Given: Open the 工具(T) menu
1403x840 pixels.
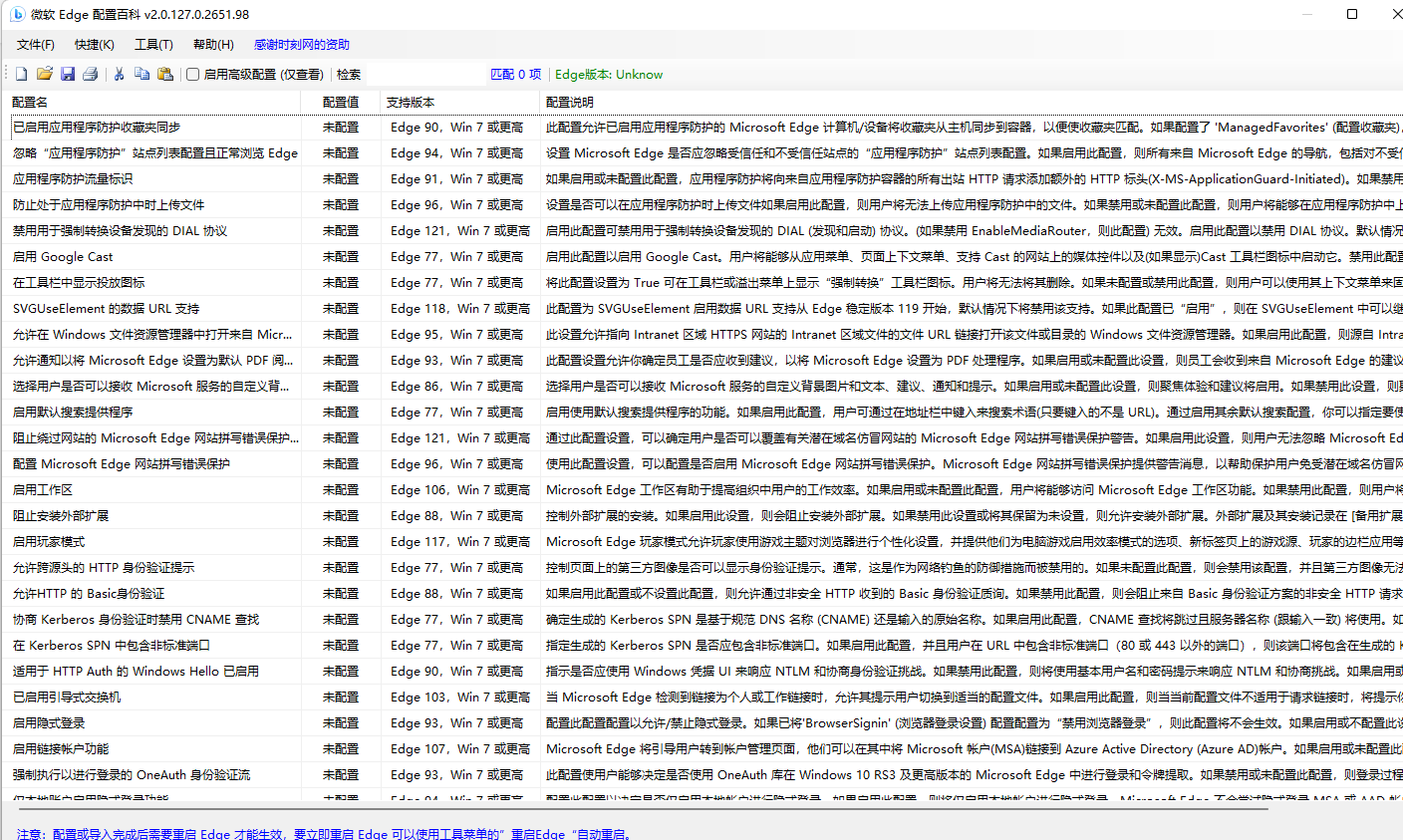Looking at the screenshot, I should pos(151,44).
